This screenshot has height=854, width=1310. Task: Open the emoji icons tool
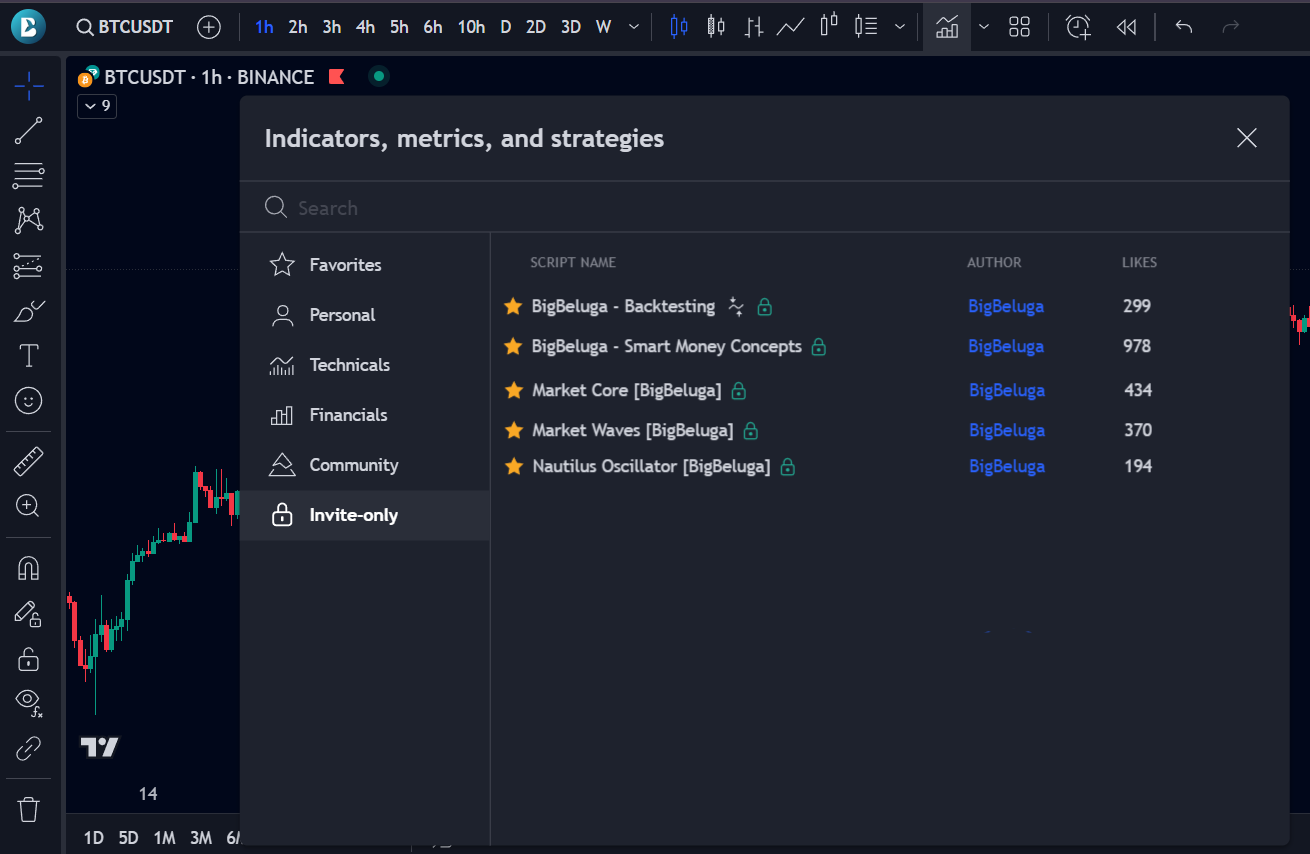click(x=29, y=401)
